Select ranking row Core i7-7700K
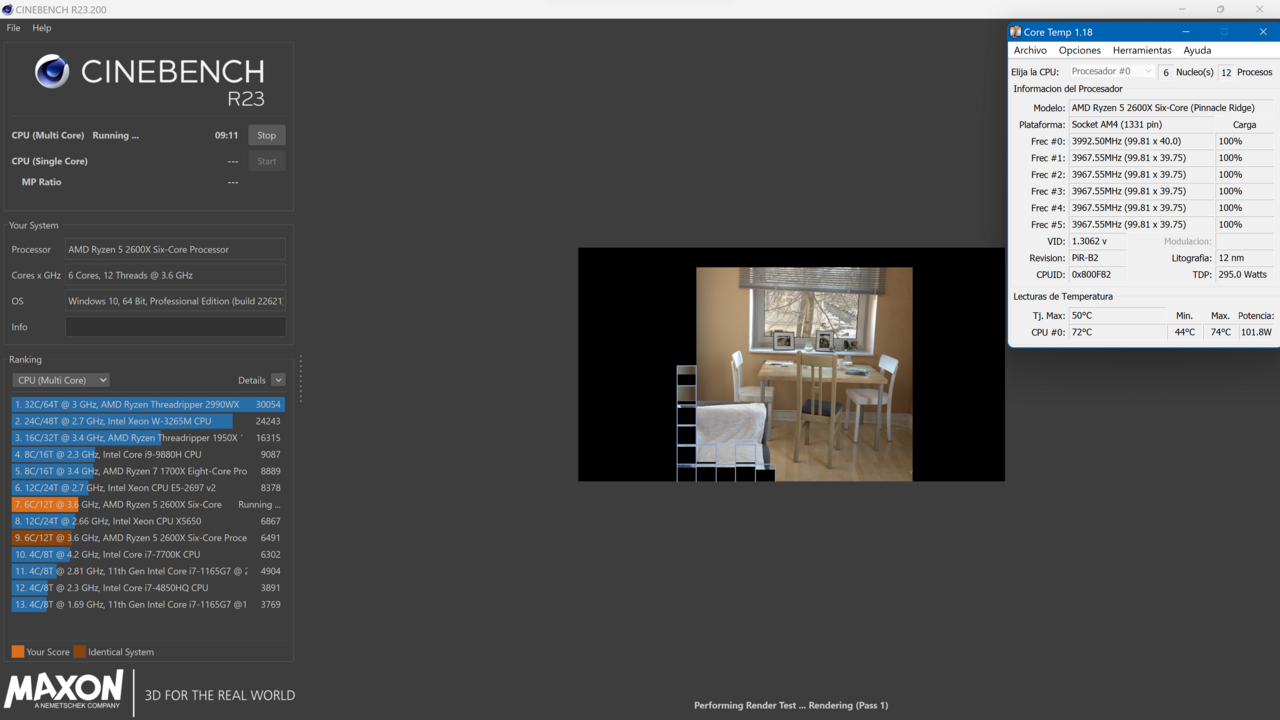The width and height of the screenshot is (1280, 720). 148,554
